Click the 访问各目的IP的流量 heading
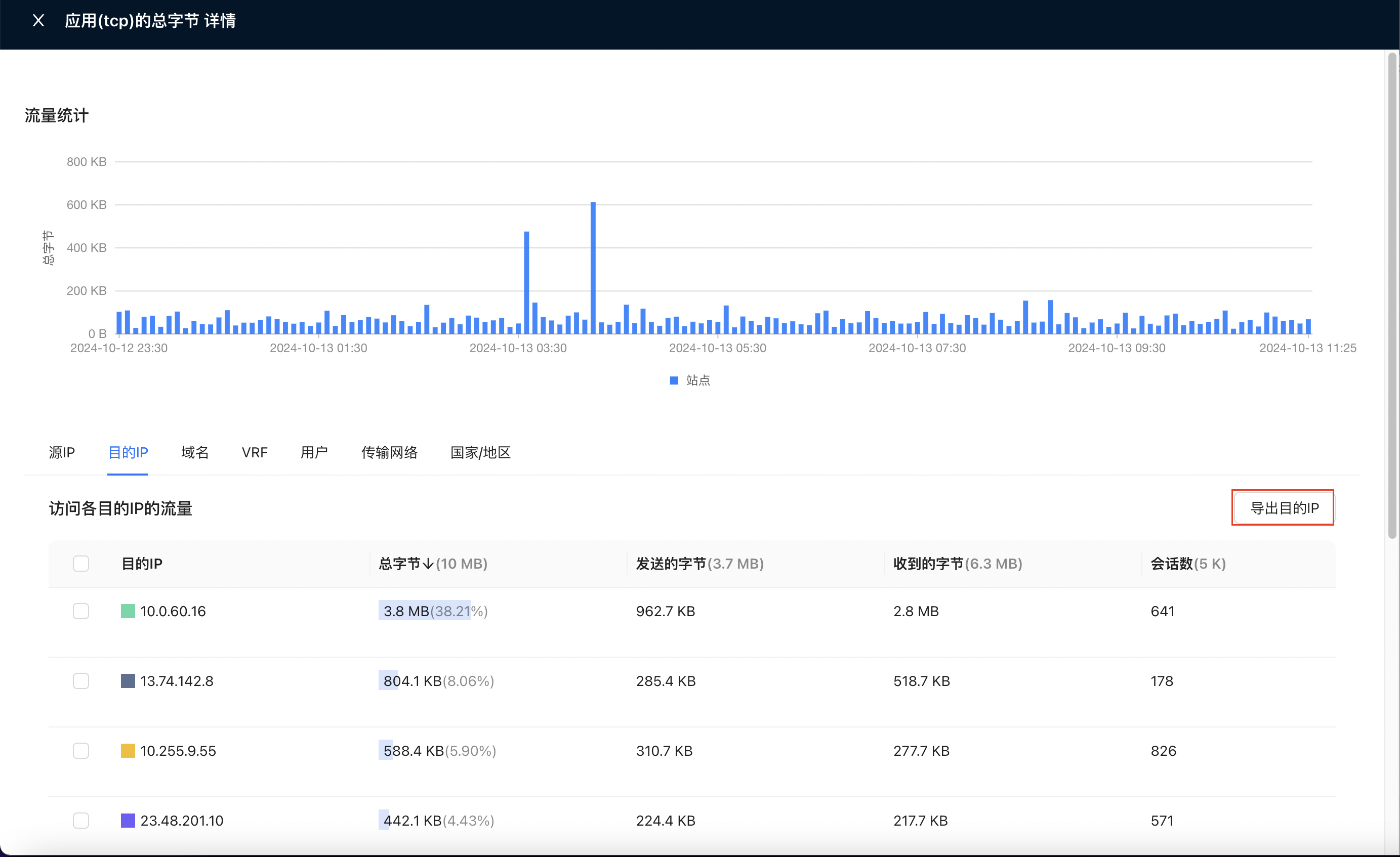The height and width of the screenshot is (857, 1400). click(x=120, y=508)
